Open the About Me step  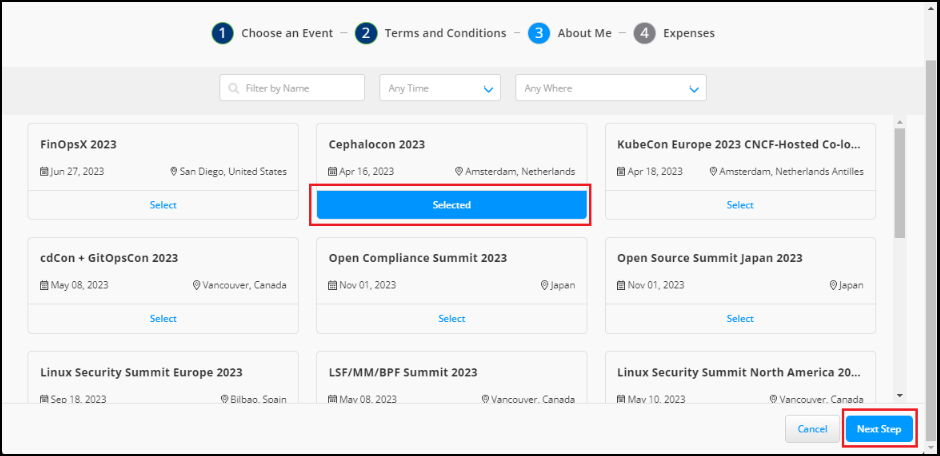(x=539, y=33)
